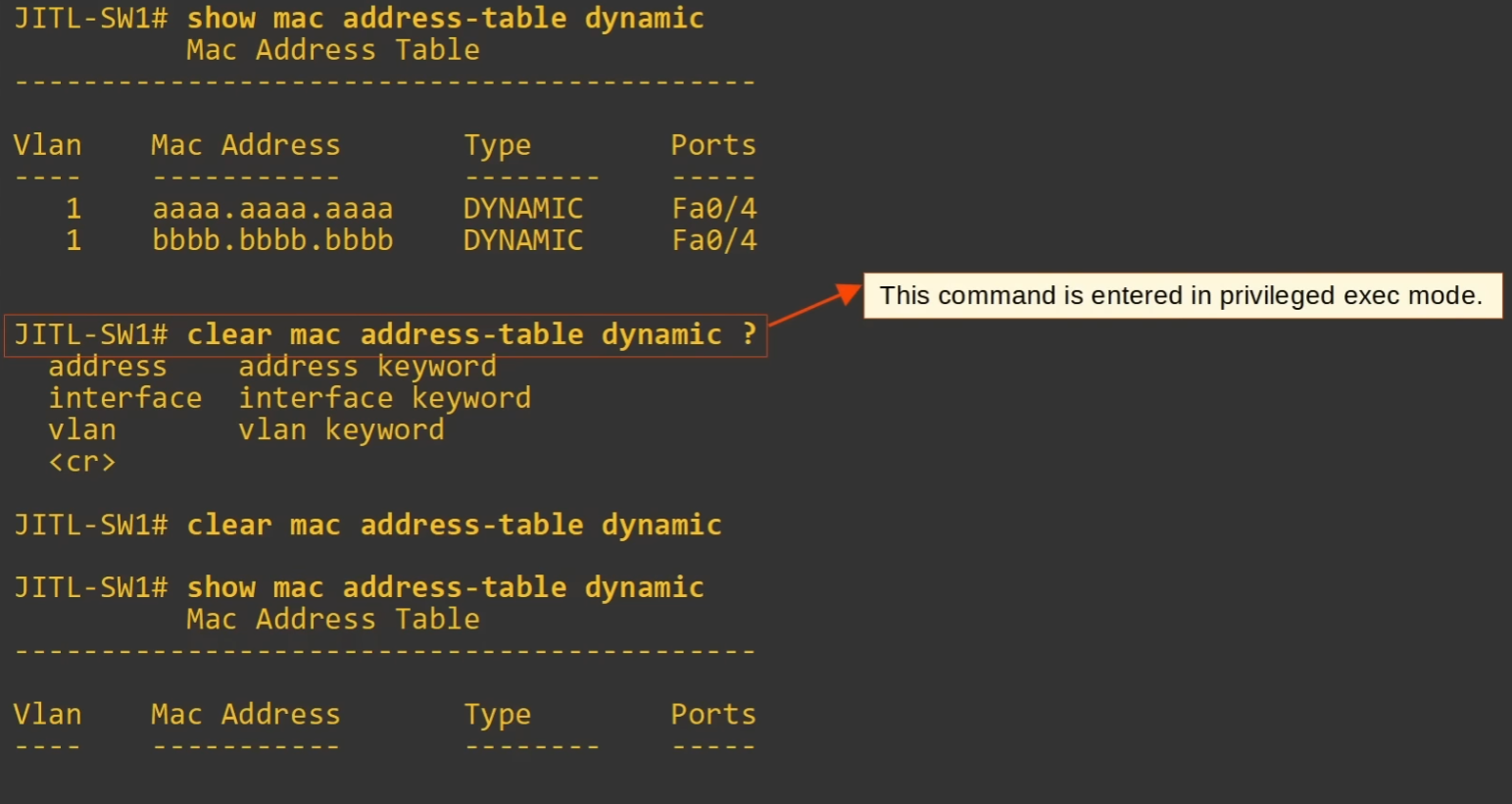
Task: Click the clear command line without question mark
Action: 454,525
